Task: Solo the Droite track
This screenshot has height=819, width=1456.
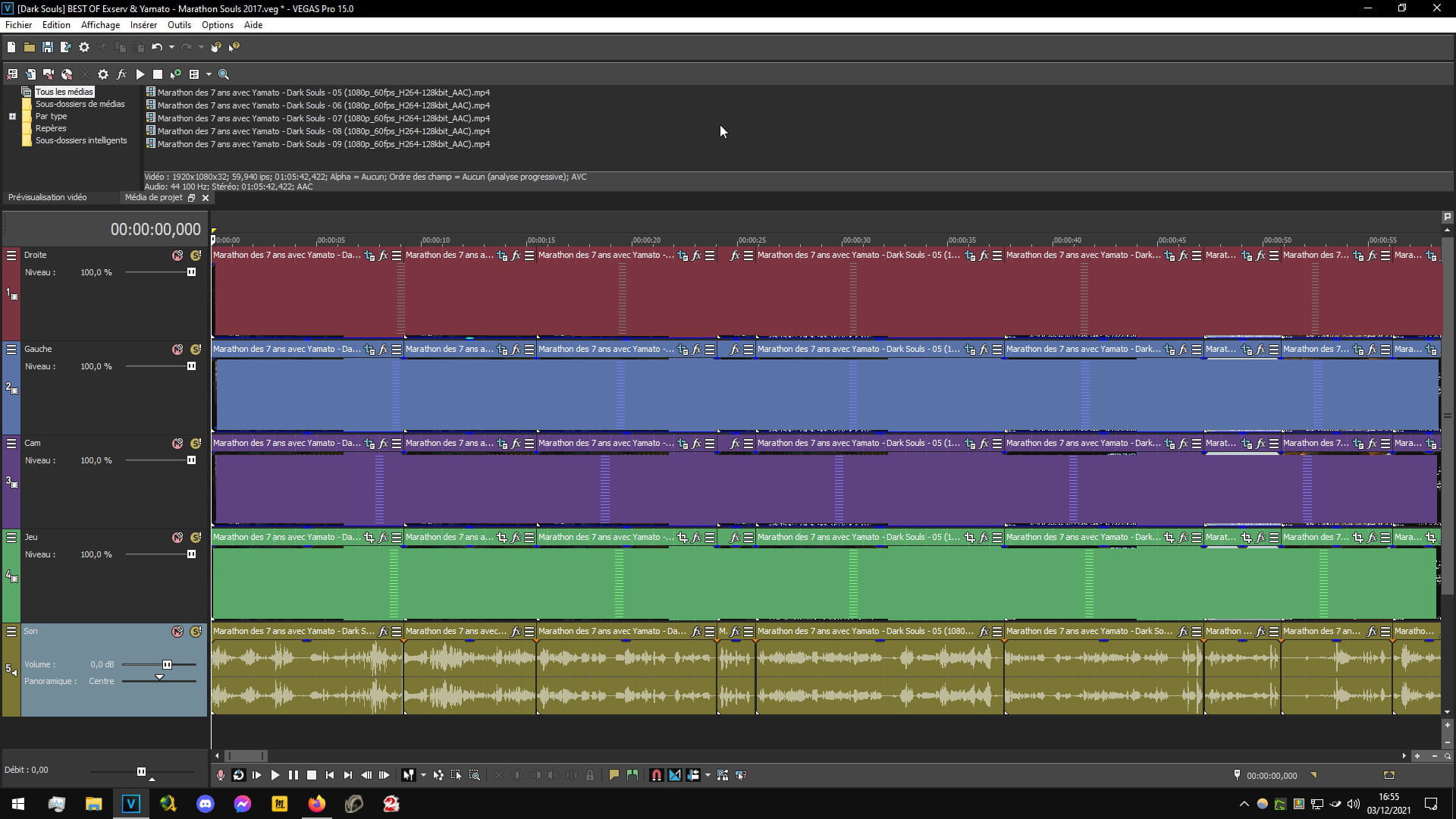Action: [x=196, y=256]
